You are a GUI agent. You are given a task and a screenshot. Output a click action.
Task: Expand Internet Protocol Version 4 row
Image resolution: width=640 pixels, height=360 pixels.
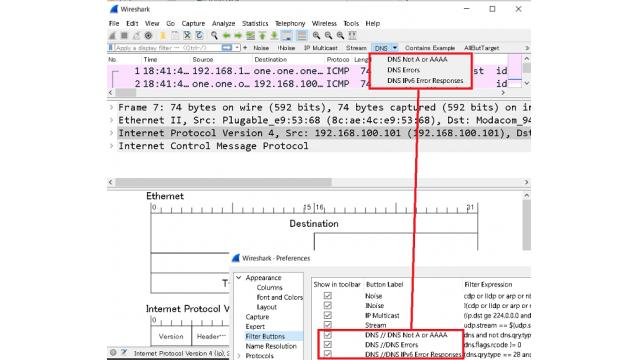(x=111, y=133)
